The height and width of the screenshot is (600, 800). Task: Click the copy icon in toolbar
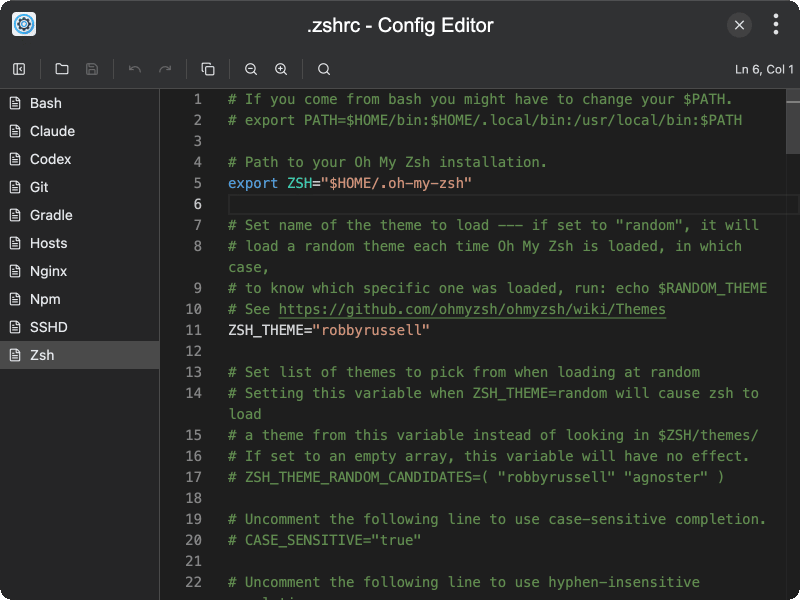pos(208,69)
